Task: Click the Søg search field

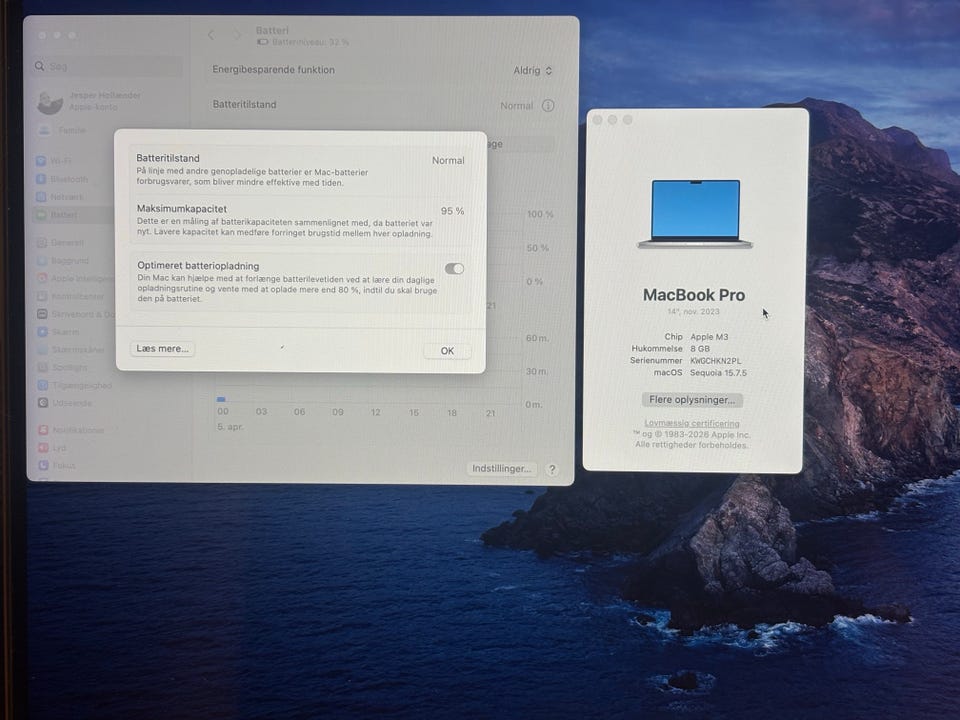Action: click(108, 66)
